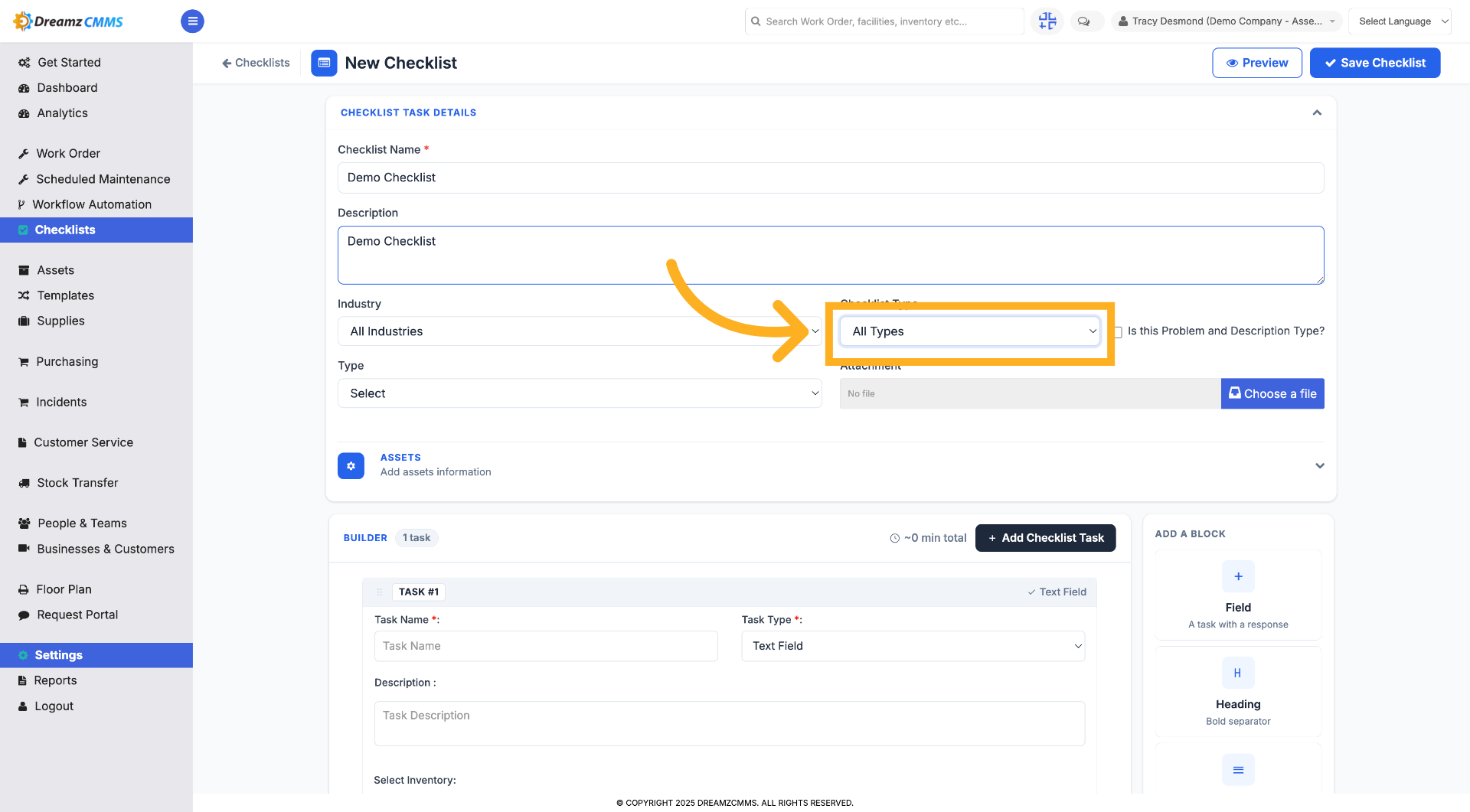This screenshot has height=812, width=1470.
Task: Click the Task Name input field
Action: 546,646
